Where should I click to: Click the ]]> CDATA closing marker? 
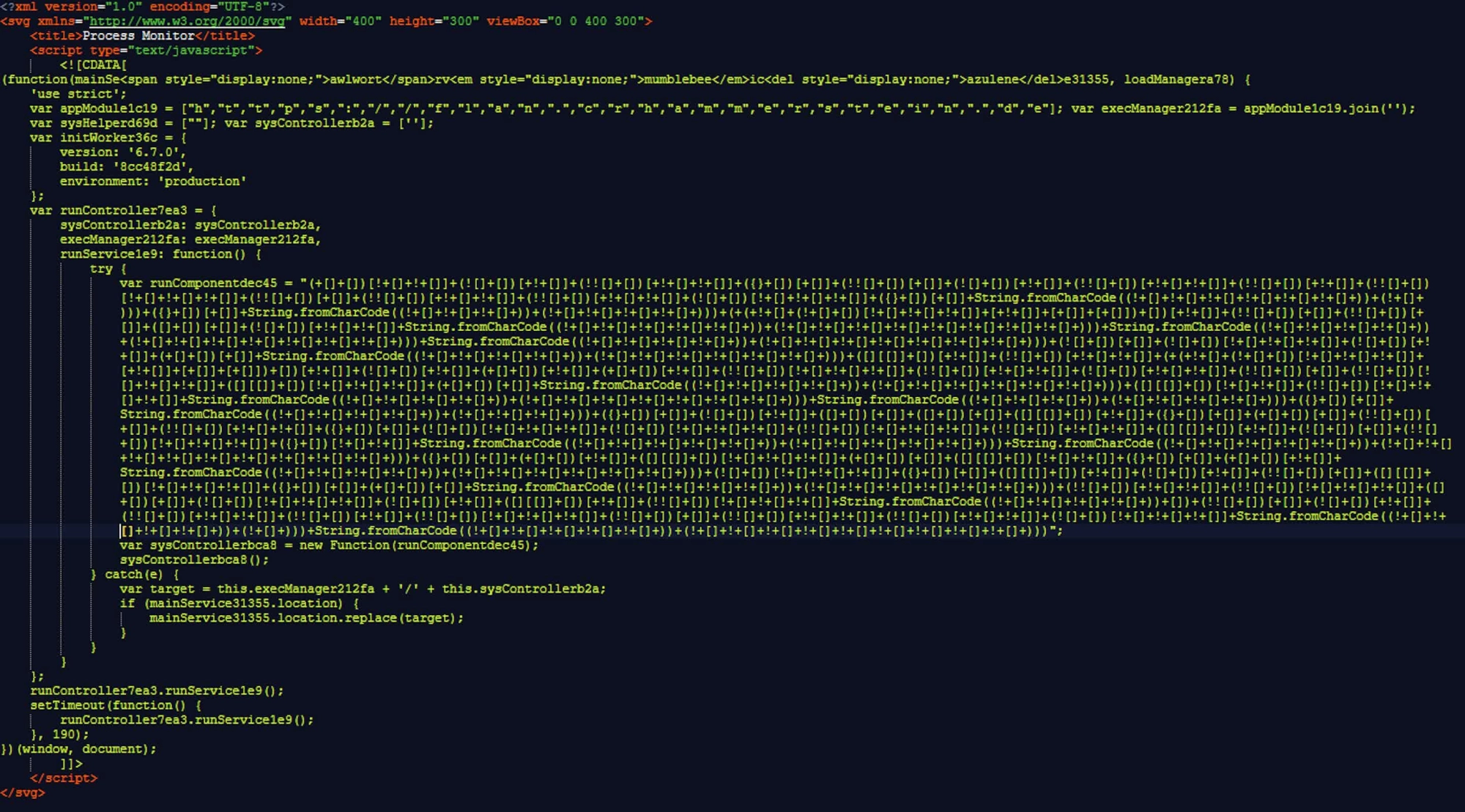pos(71,764)
